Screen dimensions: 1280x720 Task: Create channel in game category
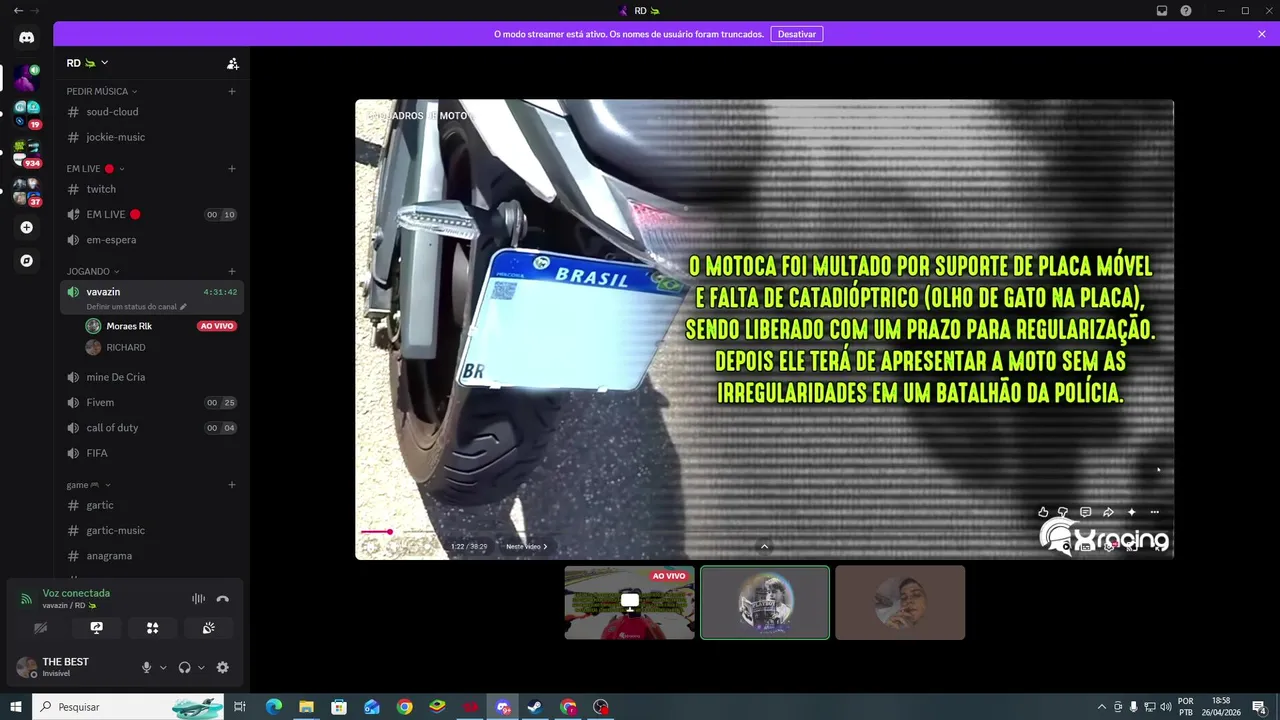(232, 485)
